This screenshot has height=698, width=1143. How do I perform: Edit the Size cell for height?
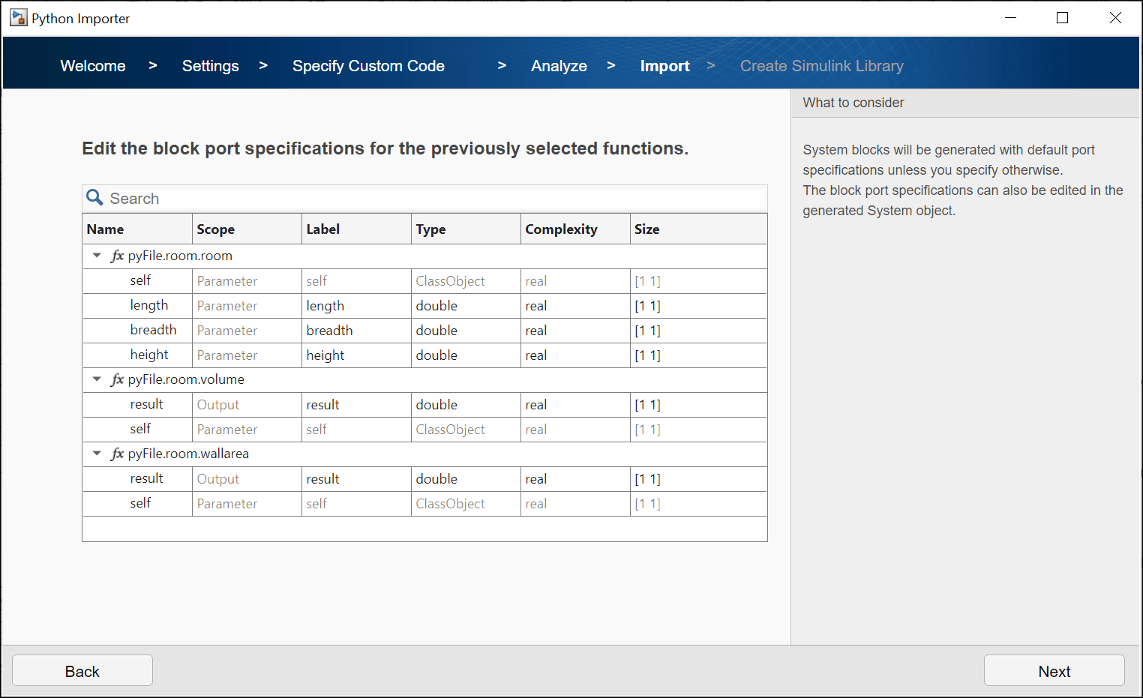coord(698,355)
